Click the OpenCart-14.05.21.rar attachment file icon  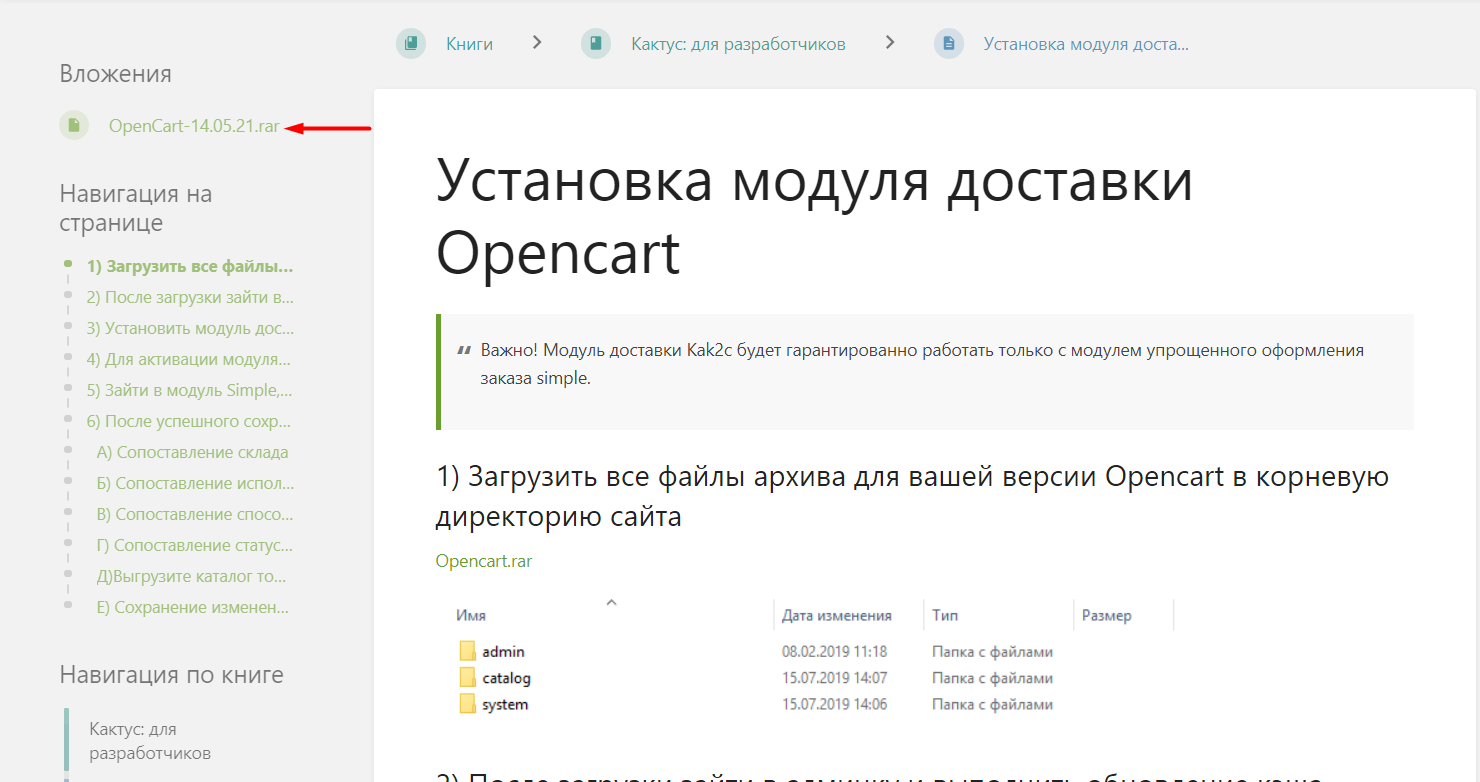coord(74,126)
